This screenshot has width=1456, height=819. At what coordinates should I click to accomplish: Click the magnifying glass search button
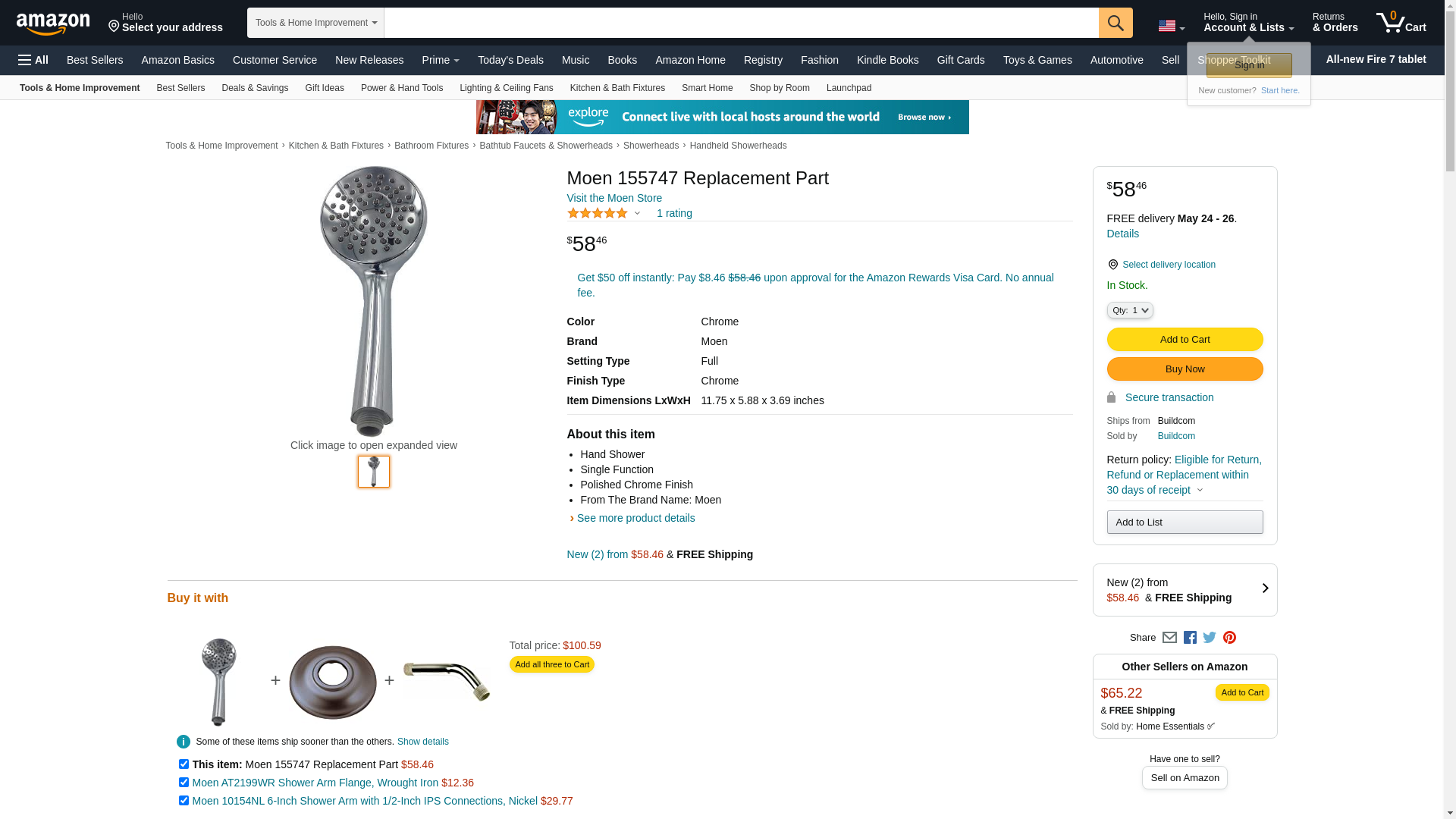pos(1115,23)
